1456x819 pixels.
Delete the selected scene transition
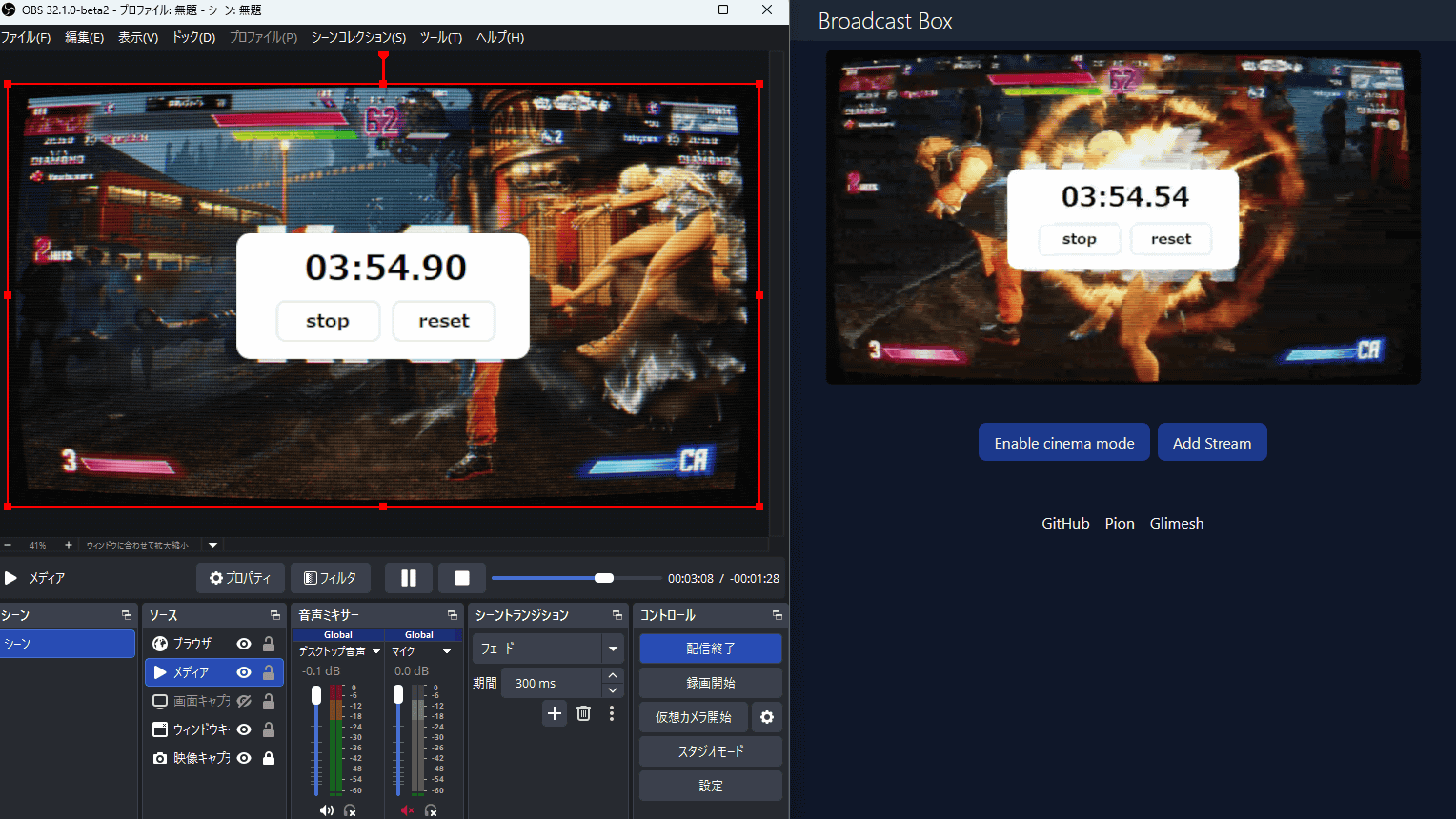[584, 713]
